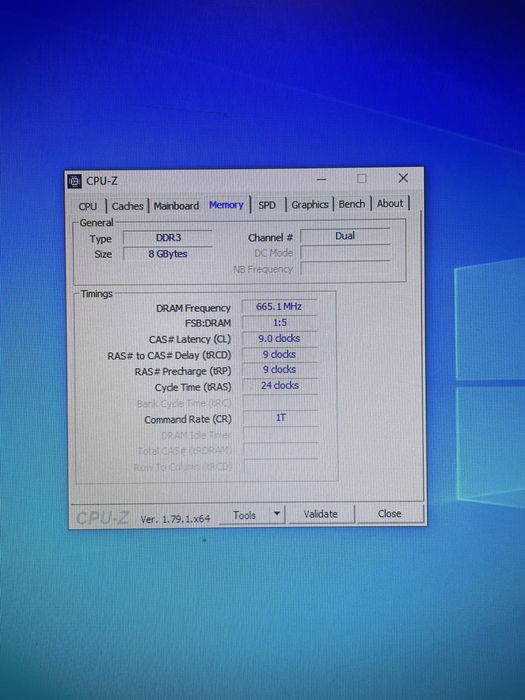525x700 pixels.
Task: Click the 1T command rate value
Action: point(280,418)
